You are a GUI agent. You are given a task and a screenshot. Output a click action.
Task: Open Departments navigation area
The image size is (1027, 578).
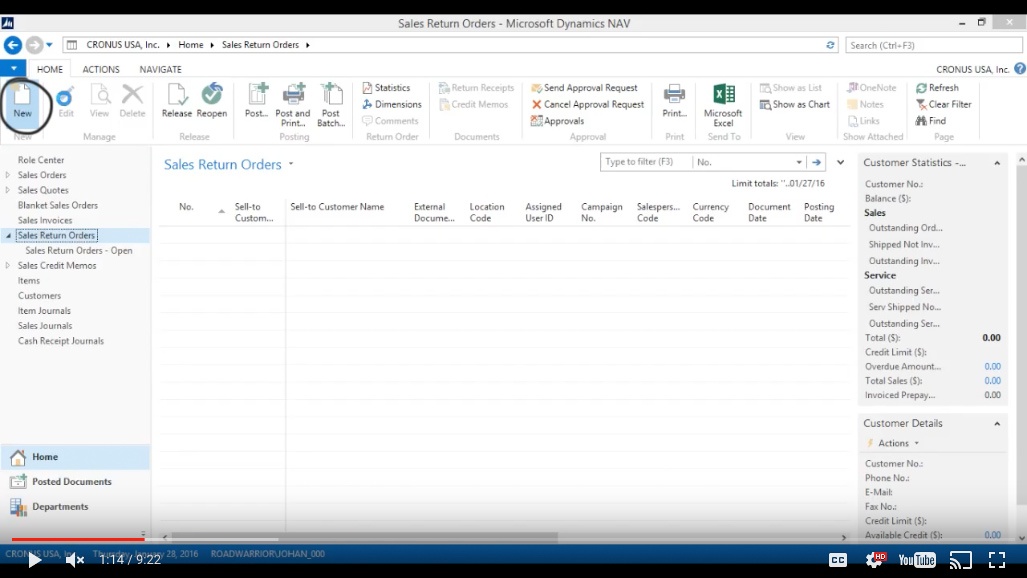75,507
